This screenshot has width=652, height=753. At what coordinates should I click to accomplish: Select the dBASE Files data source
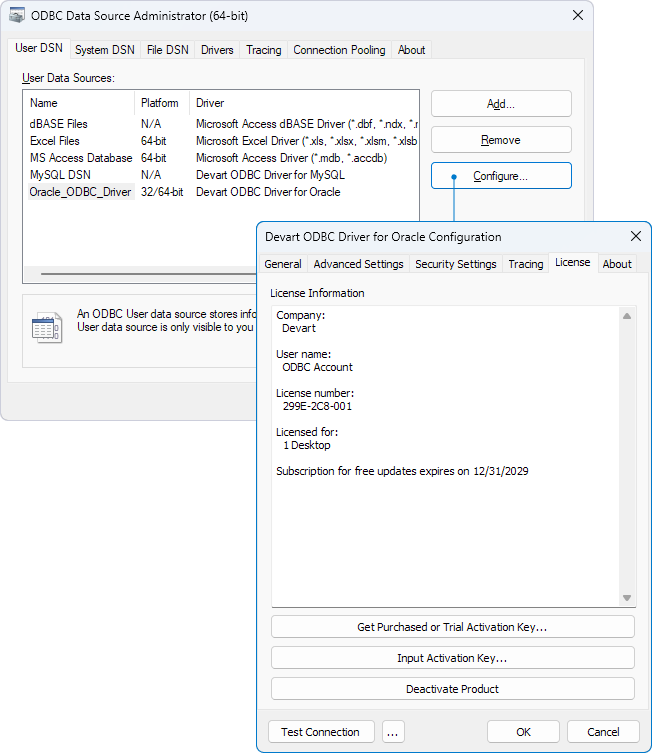tap(221, 124)
